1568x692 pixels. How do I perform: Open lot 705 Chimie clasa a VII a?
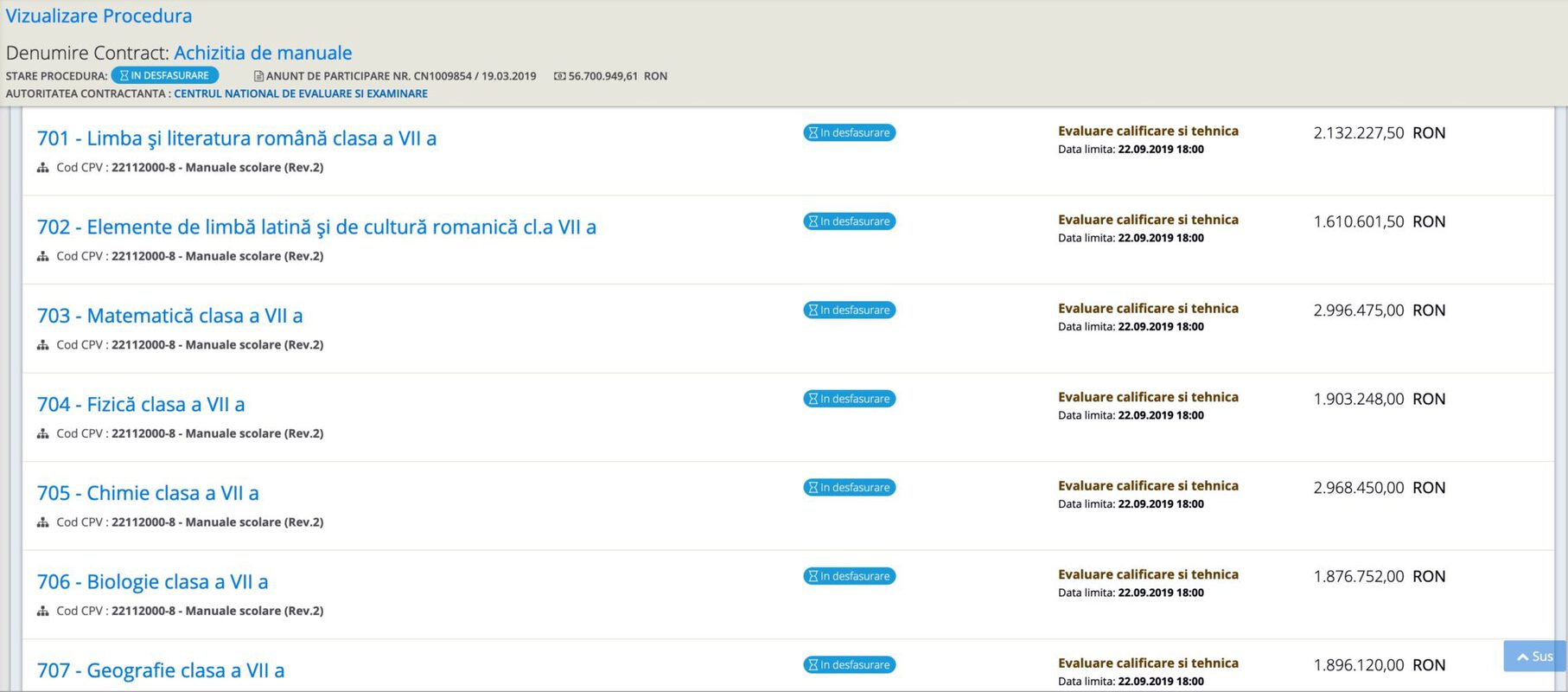148,493
